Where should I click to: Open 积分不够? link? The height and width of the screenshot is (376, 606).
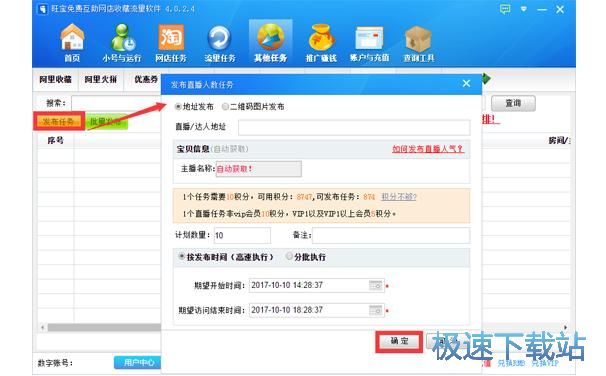(x=399, y=197)
